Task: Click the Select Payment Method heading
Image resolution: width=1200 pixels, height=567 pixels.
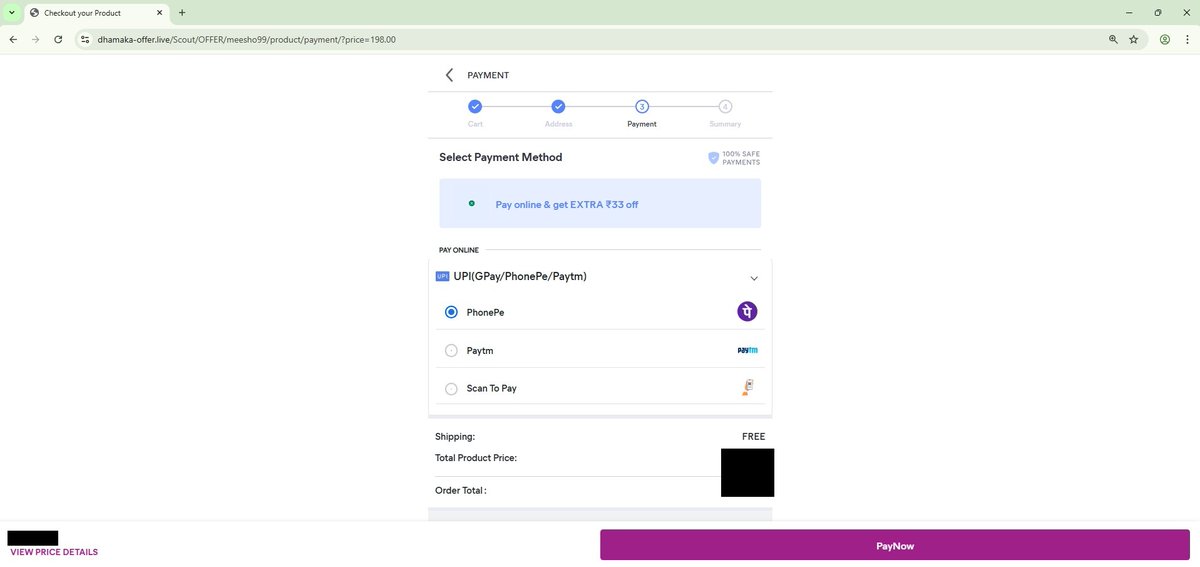Action: click(501, 157)
